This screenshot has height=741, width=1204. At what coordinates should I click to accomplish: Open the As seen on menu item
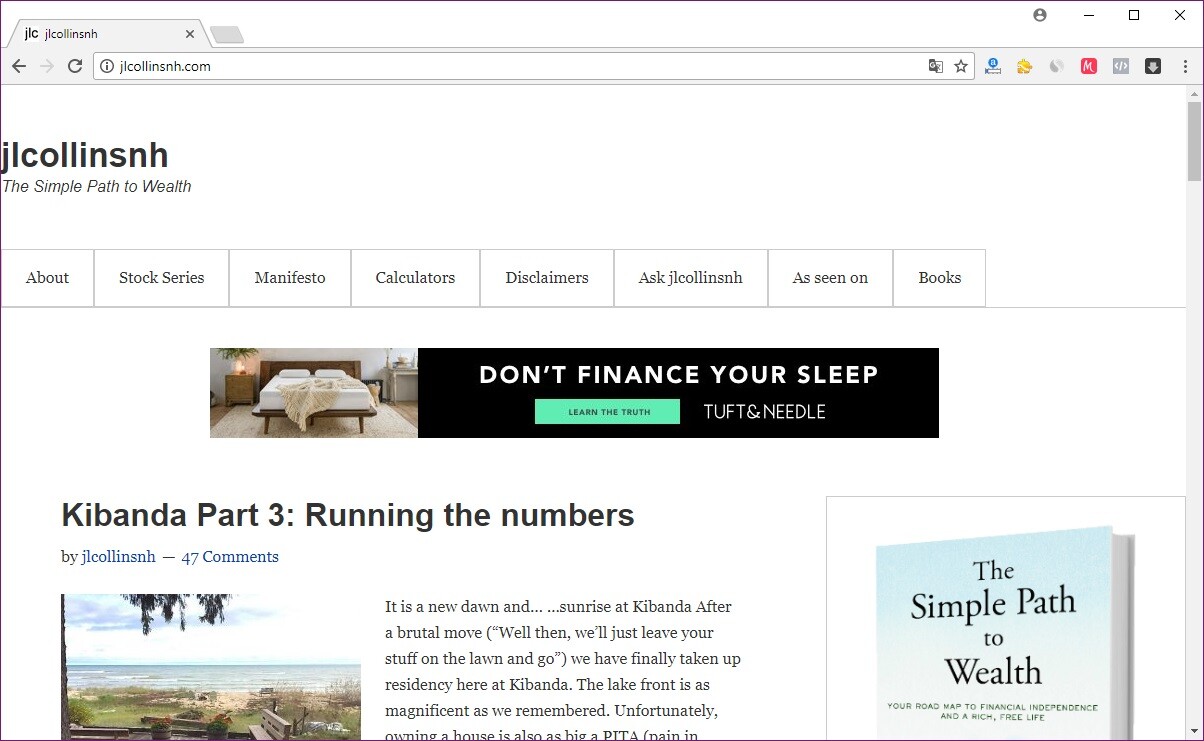830,278
